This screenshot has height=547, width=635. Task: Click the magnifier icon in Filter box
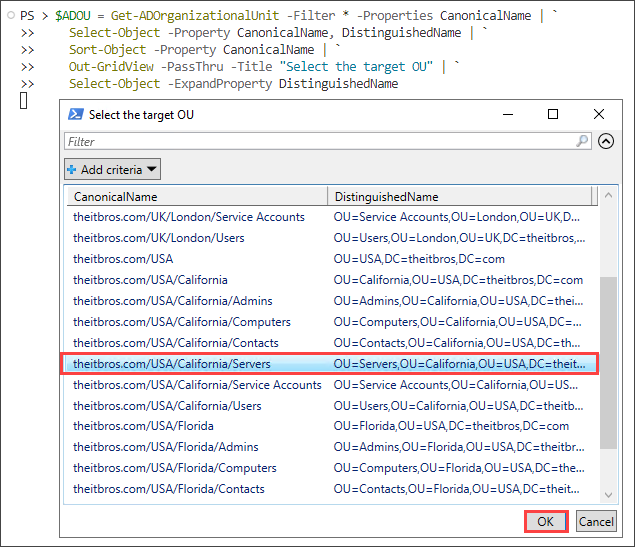click(582, 141)
